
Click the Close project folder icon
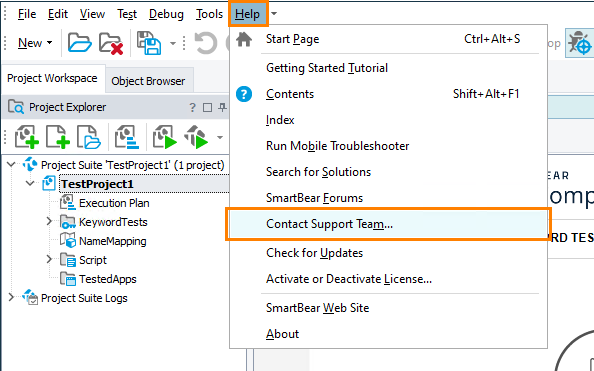(x=111, y=43)
